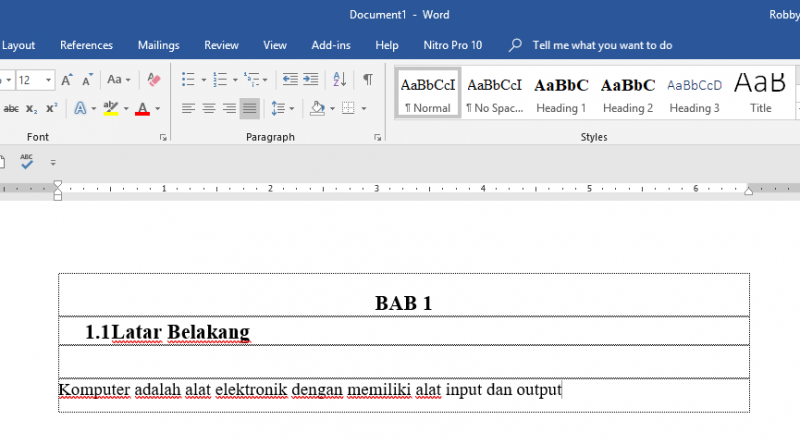Expand Text Effects dropdown arrow
The image size is (800, 445).
93,109
